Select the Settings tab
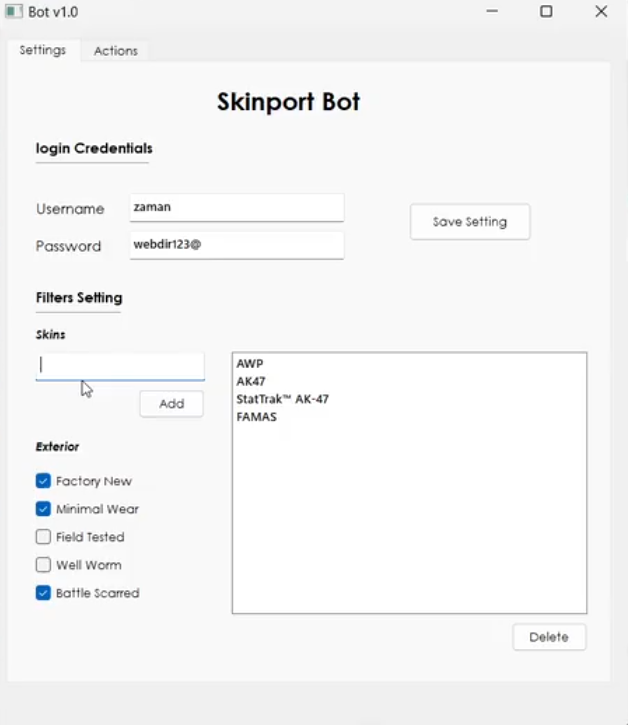 coord(42,50)
